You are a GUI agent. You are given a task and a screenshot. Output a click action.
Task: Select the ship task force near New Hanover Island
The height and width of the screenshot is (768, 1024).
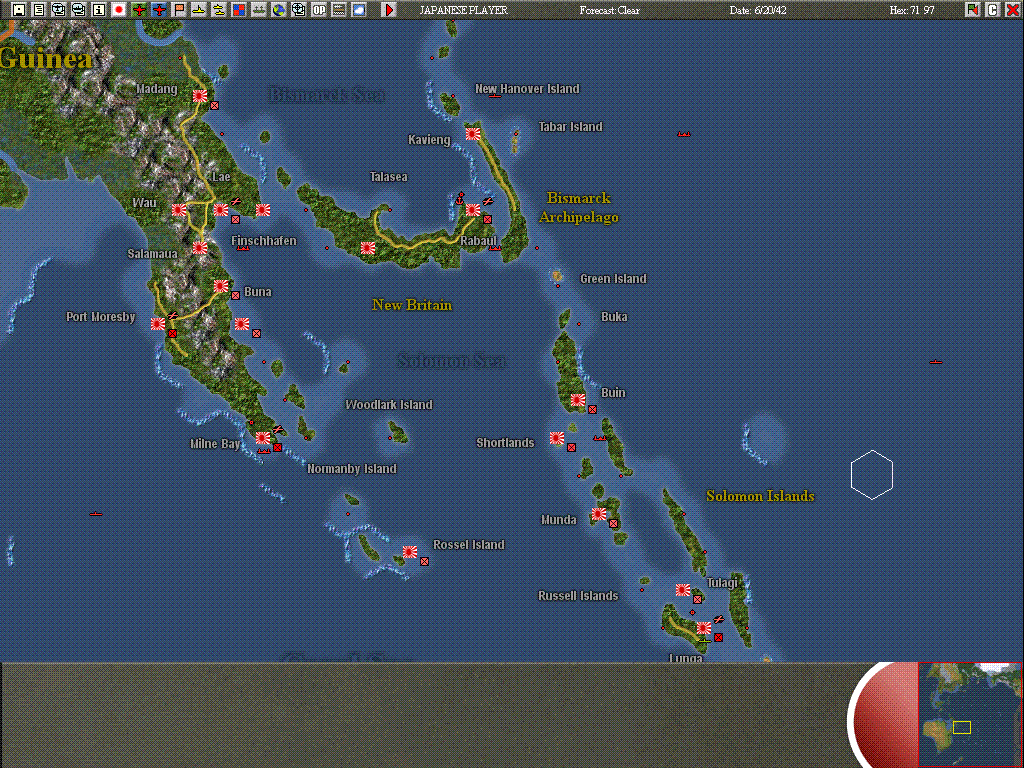494,96
